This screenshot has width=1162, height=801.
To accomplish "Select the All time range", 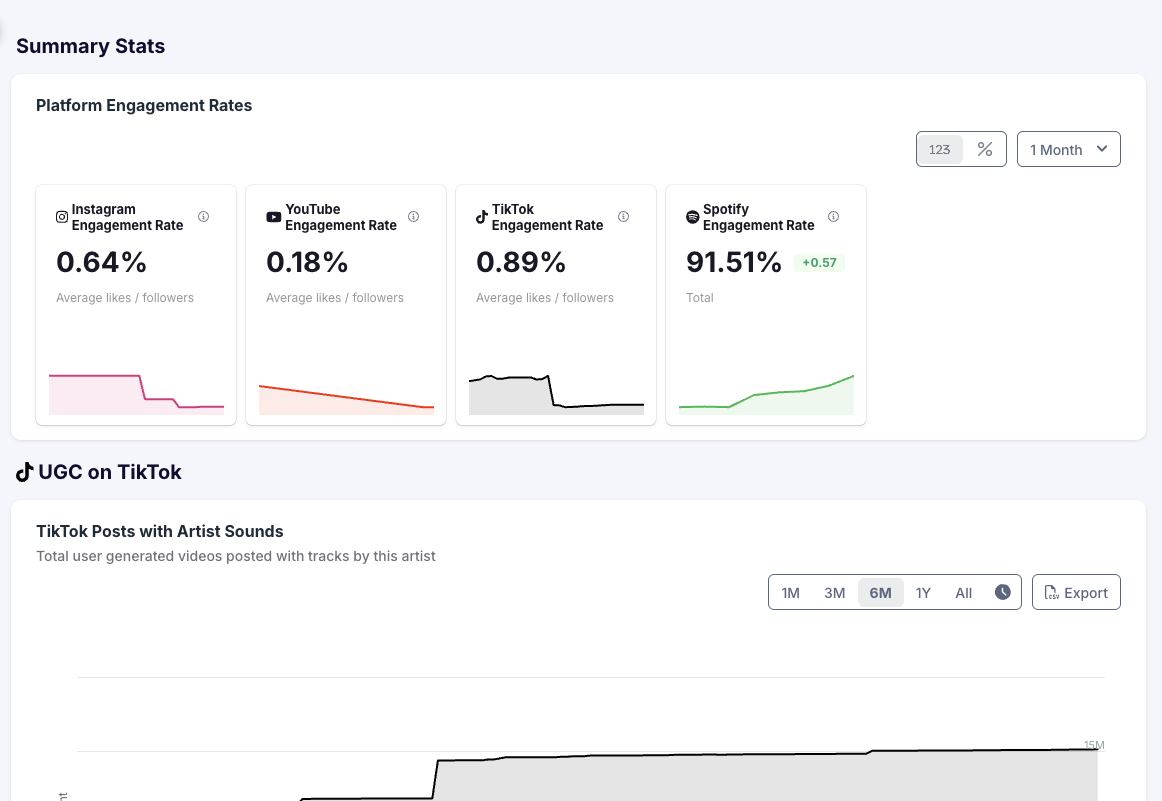I will 963,593.
